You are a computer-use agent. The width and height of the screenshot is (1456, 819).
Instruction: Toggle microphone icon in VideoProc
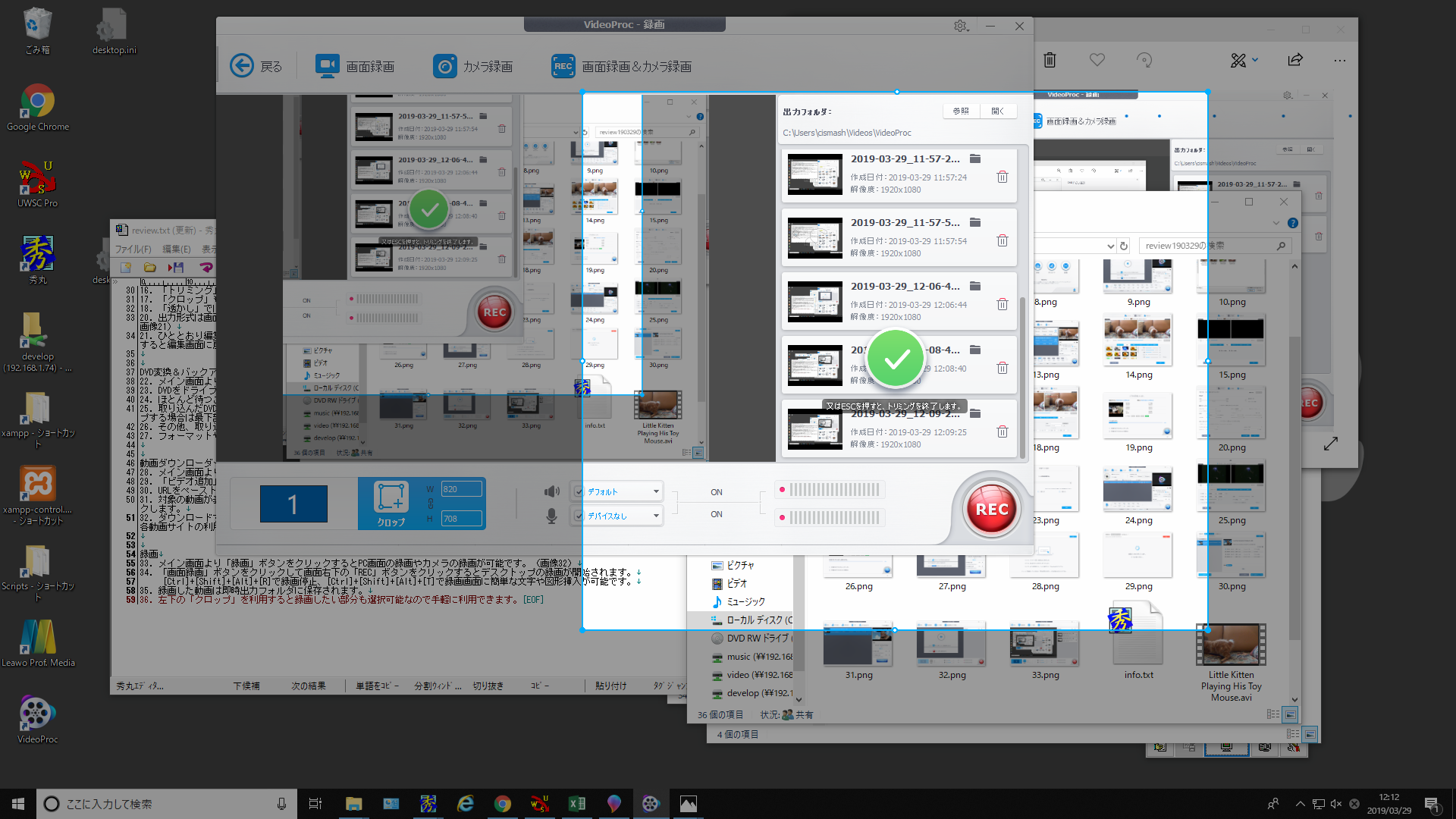tap(551, 516)
